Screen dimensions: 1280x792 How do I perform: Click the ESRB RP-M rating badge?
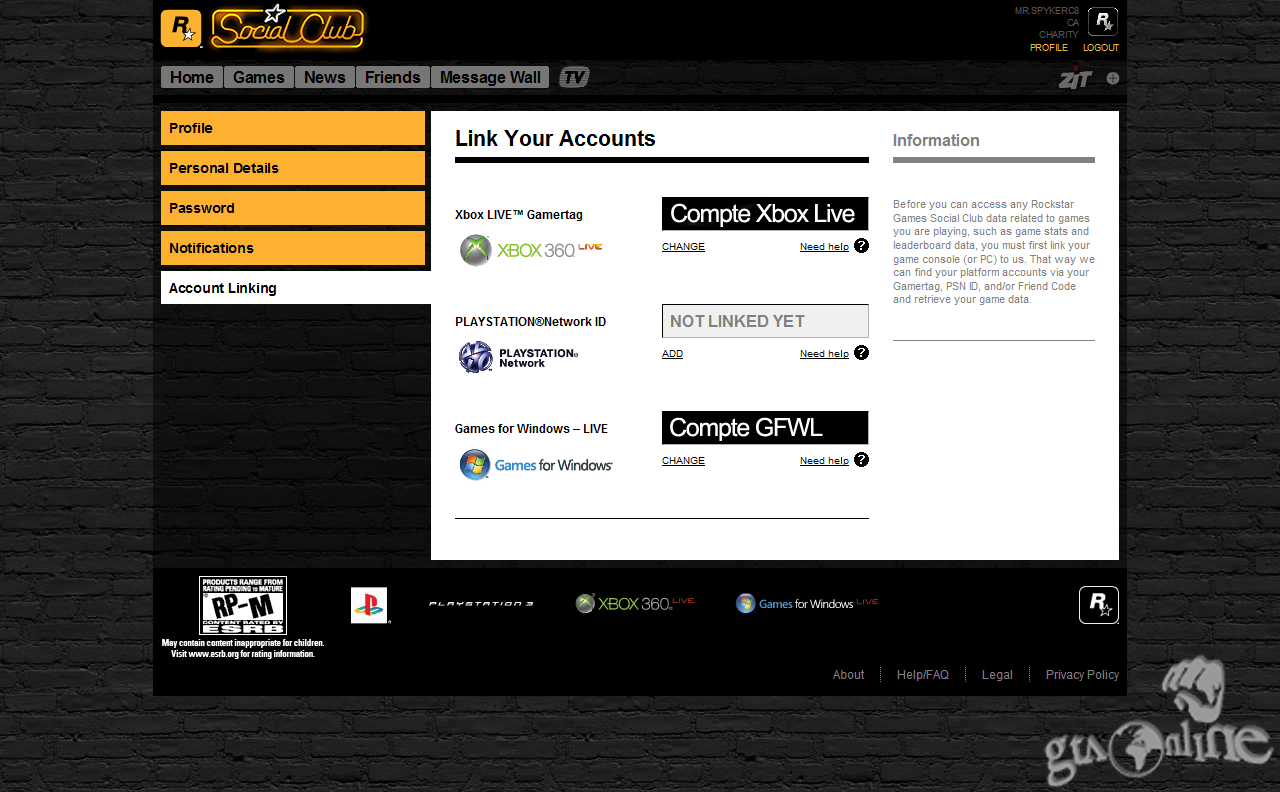click(x=243, y=605)
